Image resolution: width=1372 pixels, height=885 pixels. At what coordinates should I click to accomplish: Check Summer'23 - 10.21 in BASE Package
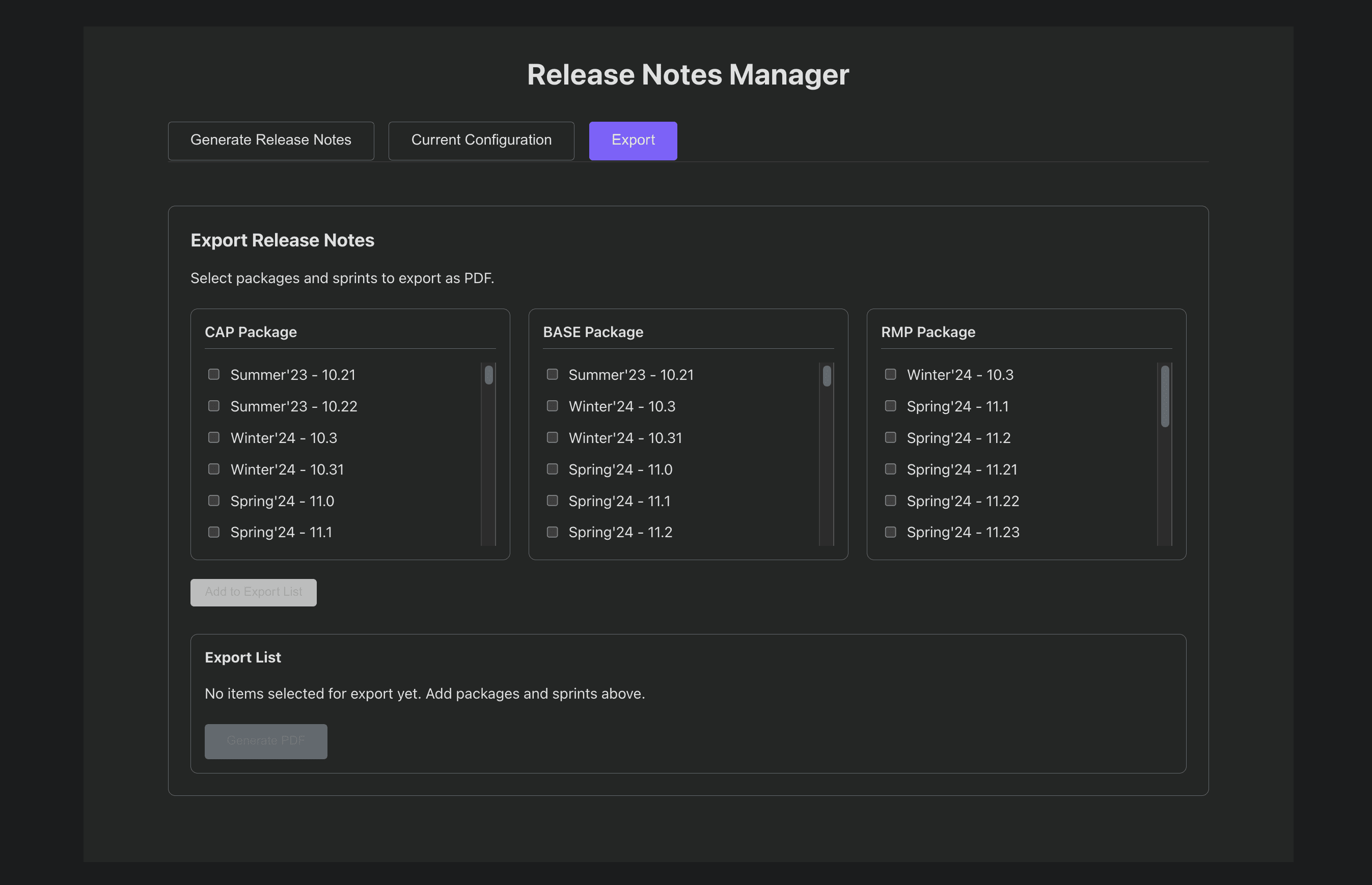[x=553, y=375]
